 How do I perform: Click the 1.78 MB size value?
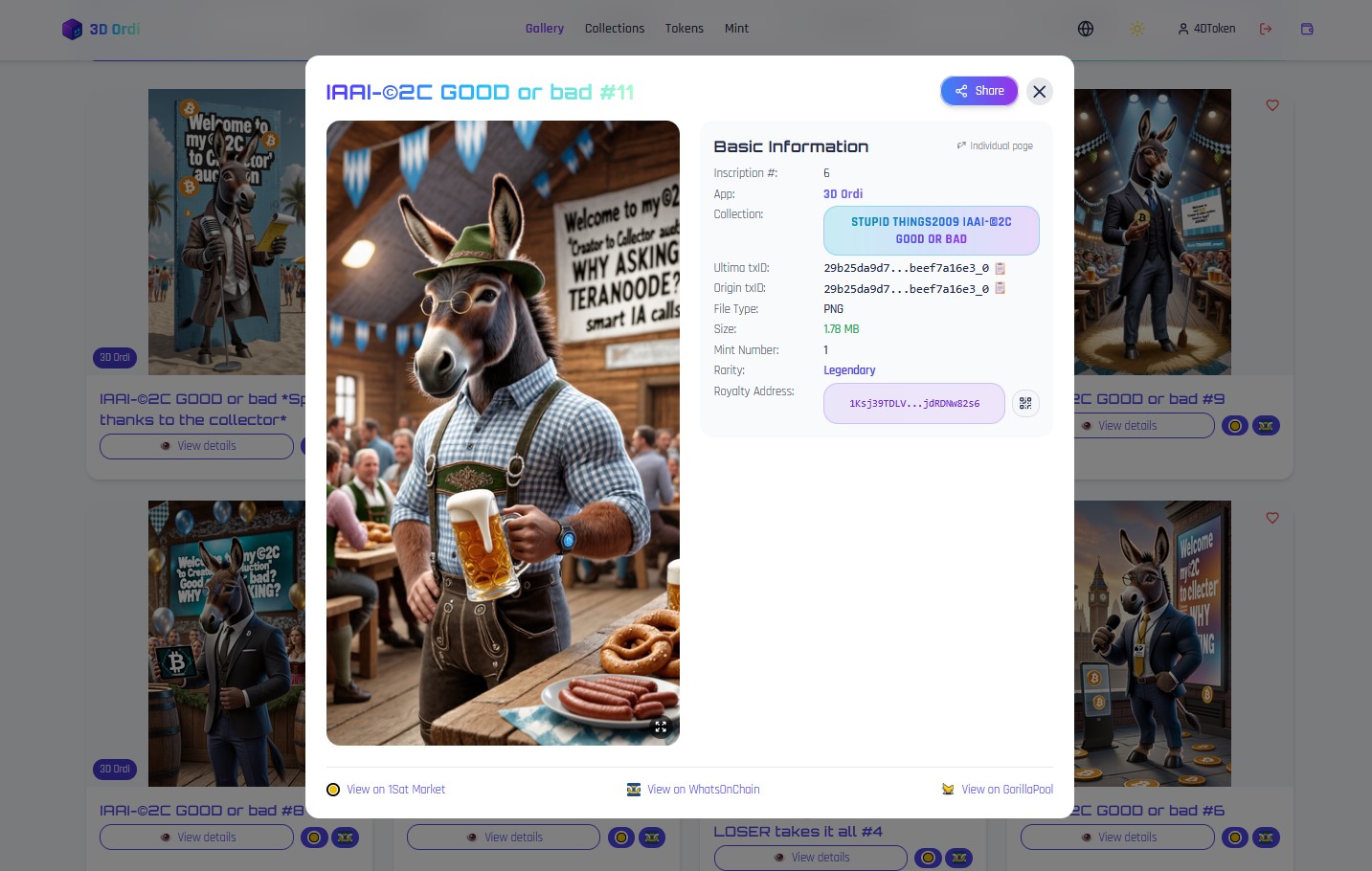point(842,329)
